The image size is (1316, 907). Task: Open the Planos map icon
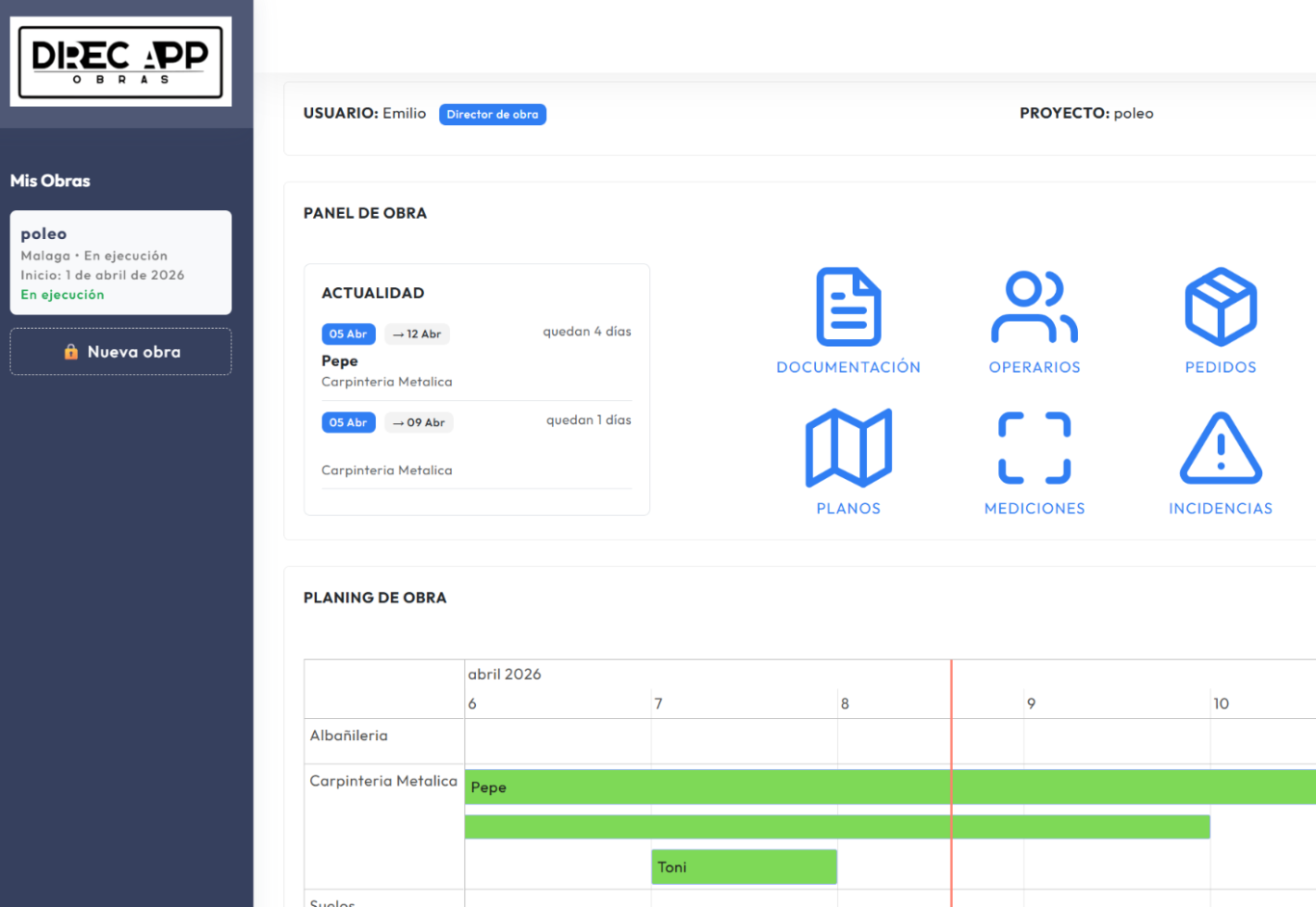(848, 448)
